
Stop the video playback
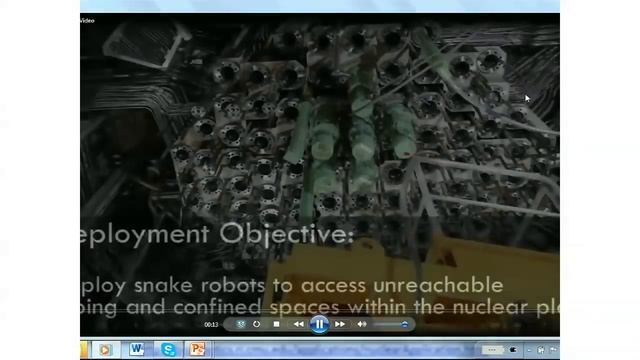(x=276, y=324)
